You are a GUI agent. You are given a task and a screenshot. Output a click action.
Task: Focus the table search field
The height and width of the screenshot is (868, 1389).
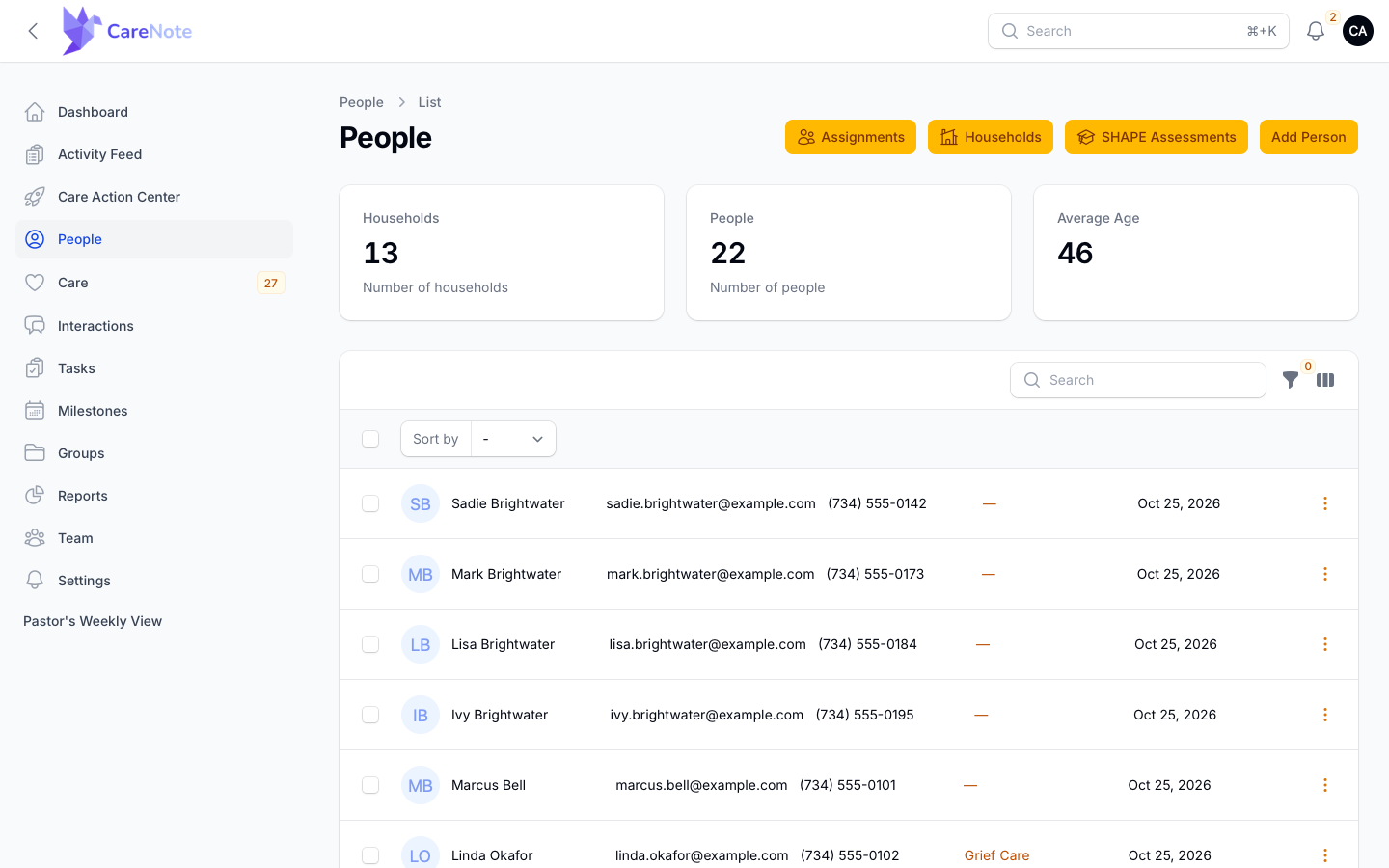(x=1138, y=380)
